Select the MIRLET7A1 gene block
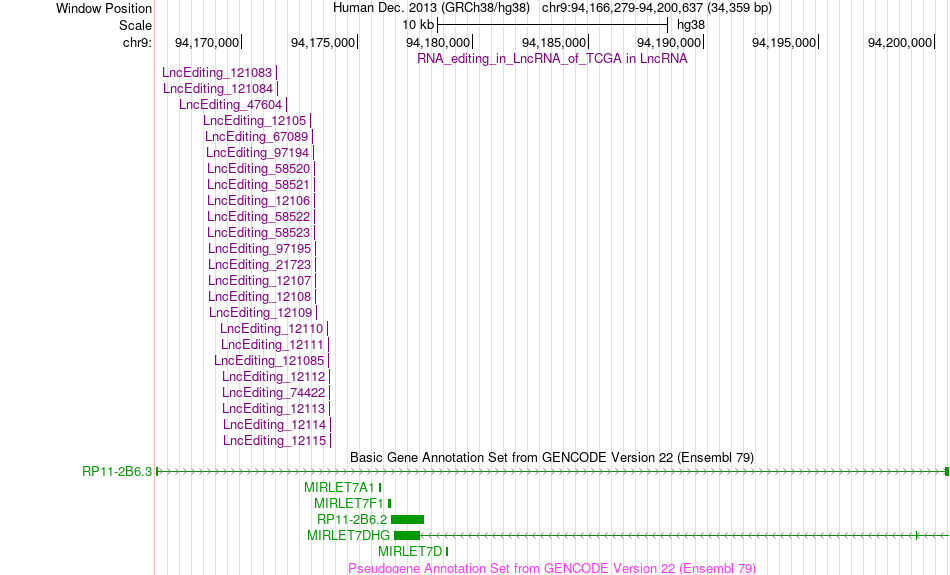 point(380,487)
